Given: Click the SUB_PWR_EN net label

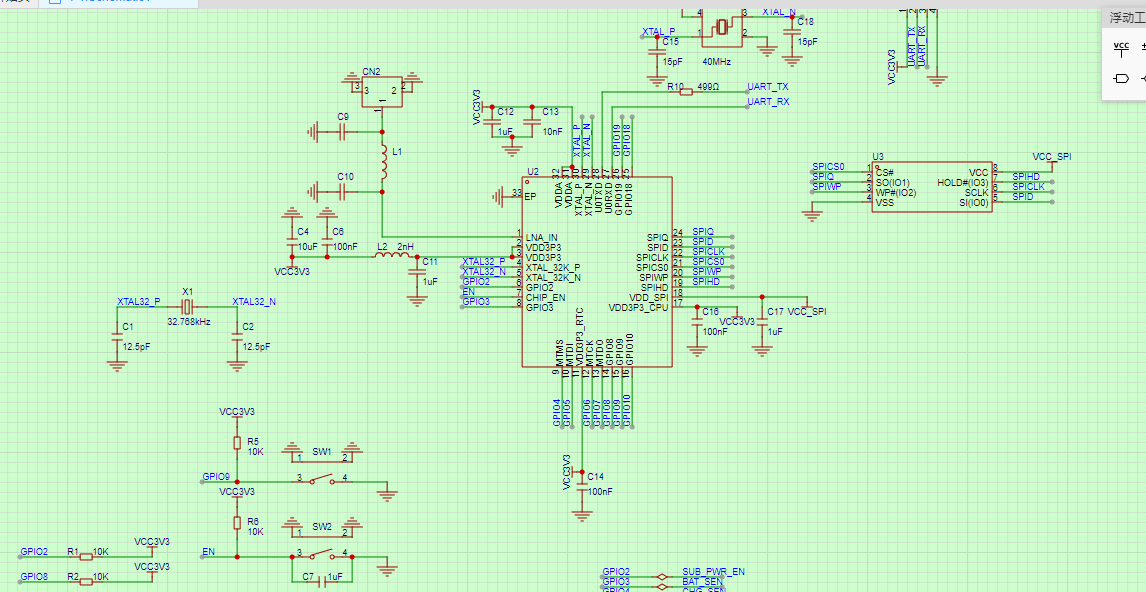Looking at the screenshot, I should click(x=713, y=571).
